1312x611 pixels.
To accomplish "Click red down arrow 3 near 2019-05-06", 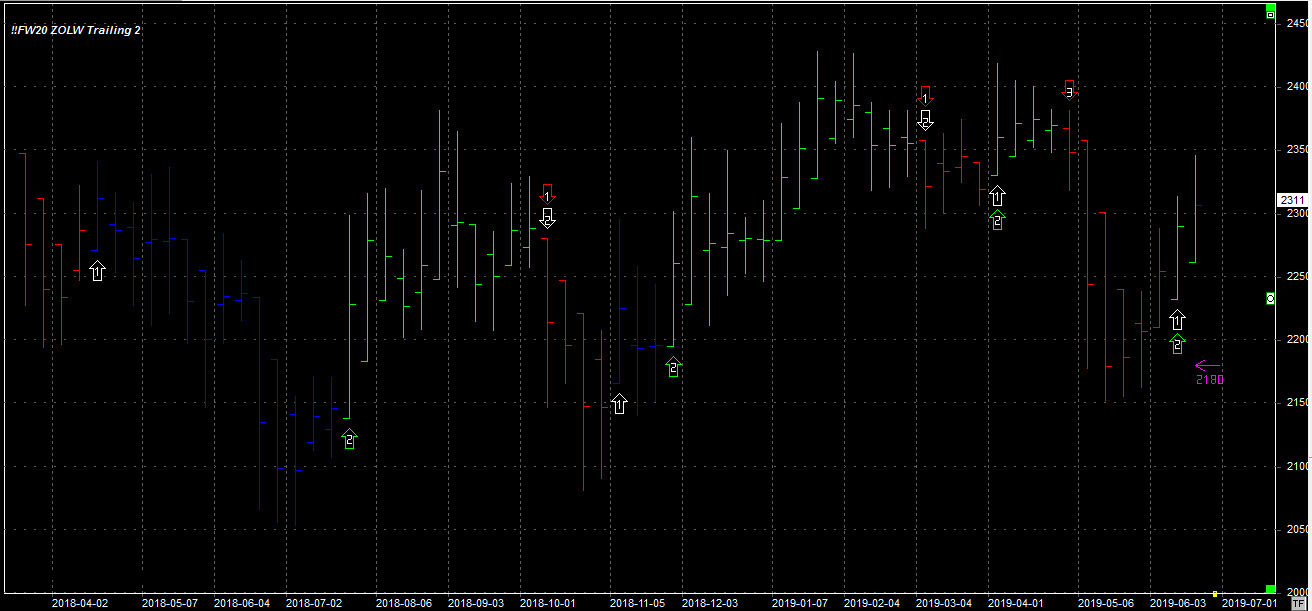I will click(x=1069, y=90).
